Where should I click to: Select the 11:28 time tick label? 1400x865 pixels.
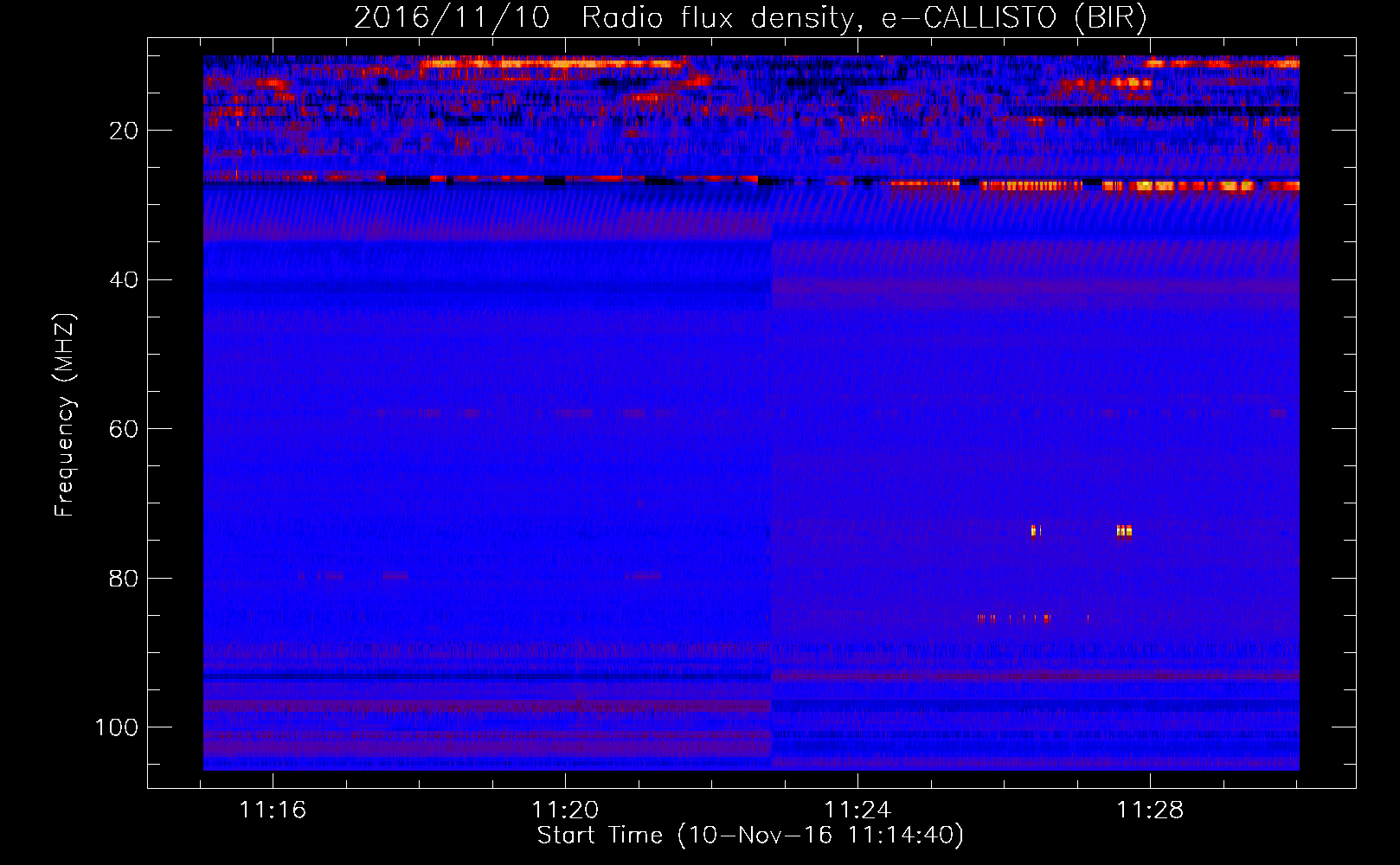(x=1150, y=811)
